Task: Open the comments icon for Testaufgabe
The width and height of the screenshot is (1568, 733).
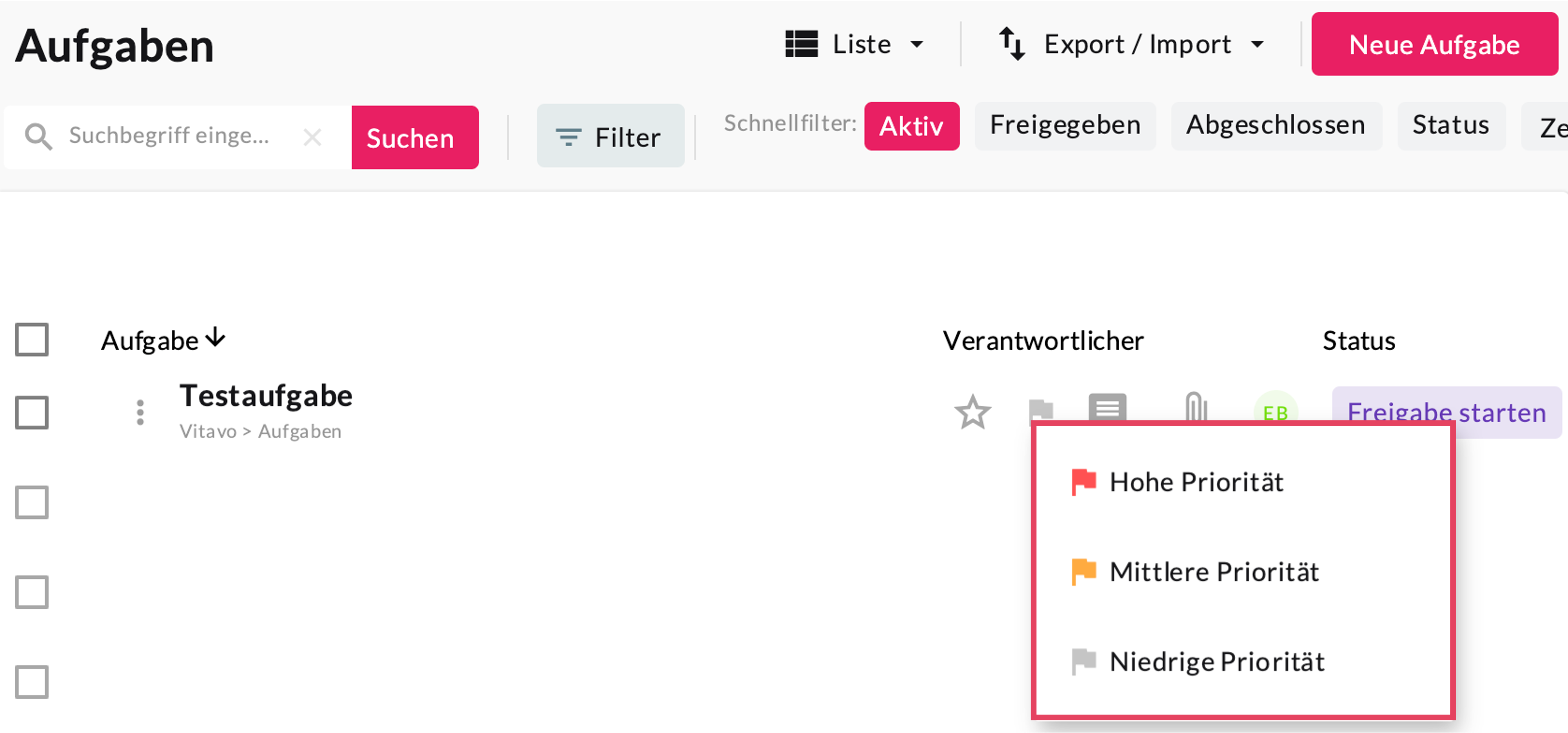Action: point(1107,407)
